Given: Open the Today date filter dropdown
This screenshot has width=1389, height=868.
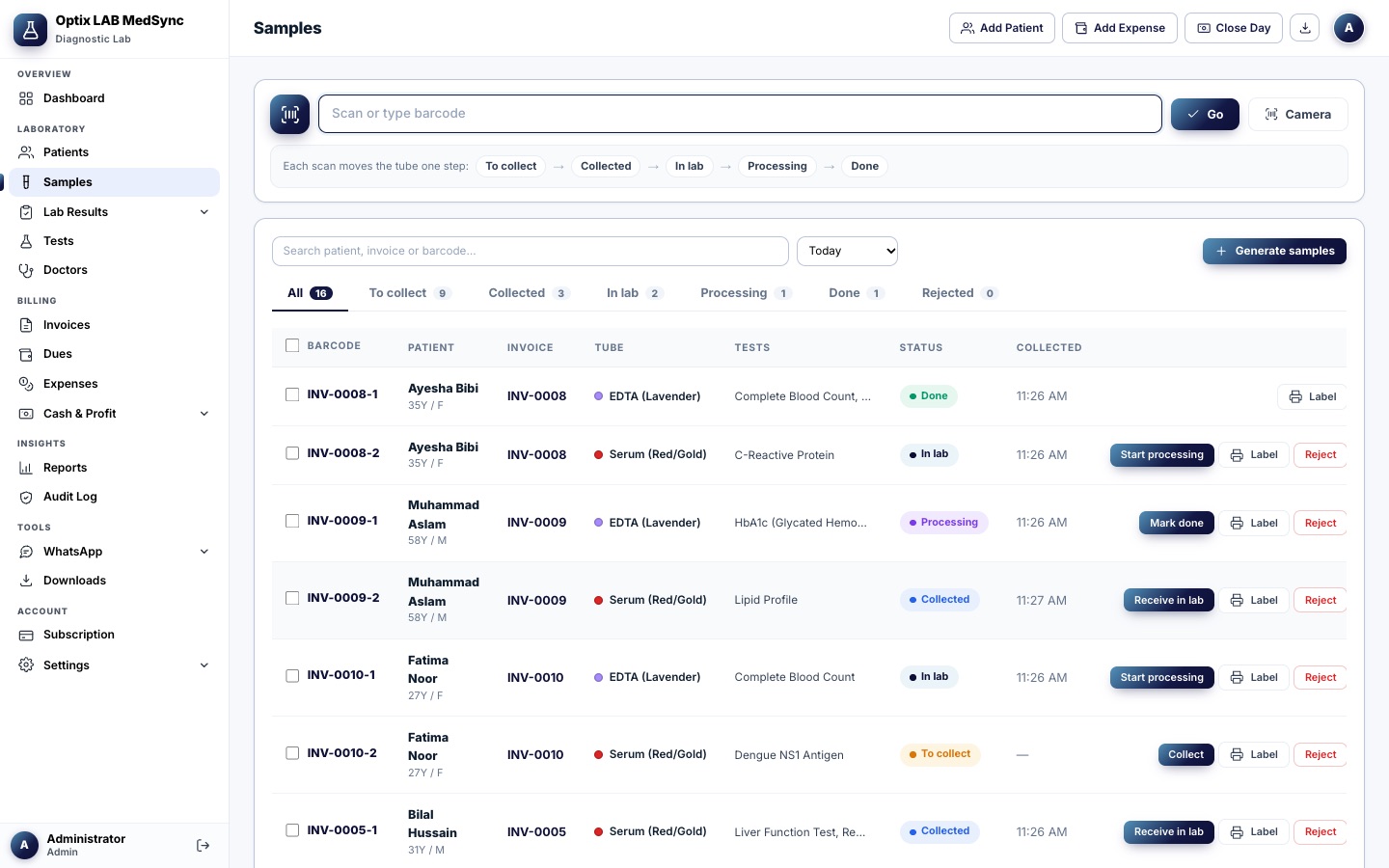Looking at the screenshot, I should click(847, 251).
